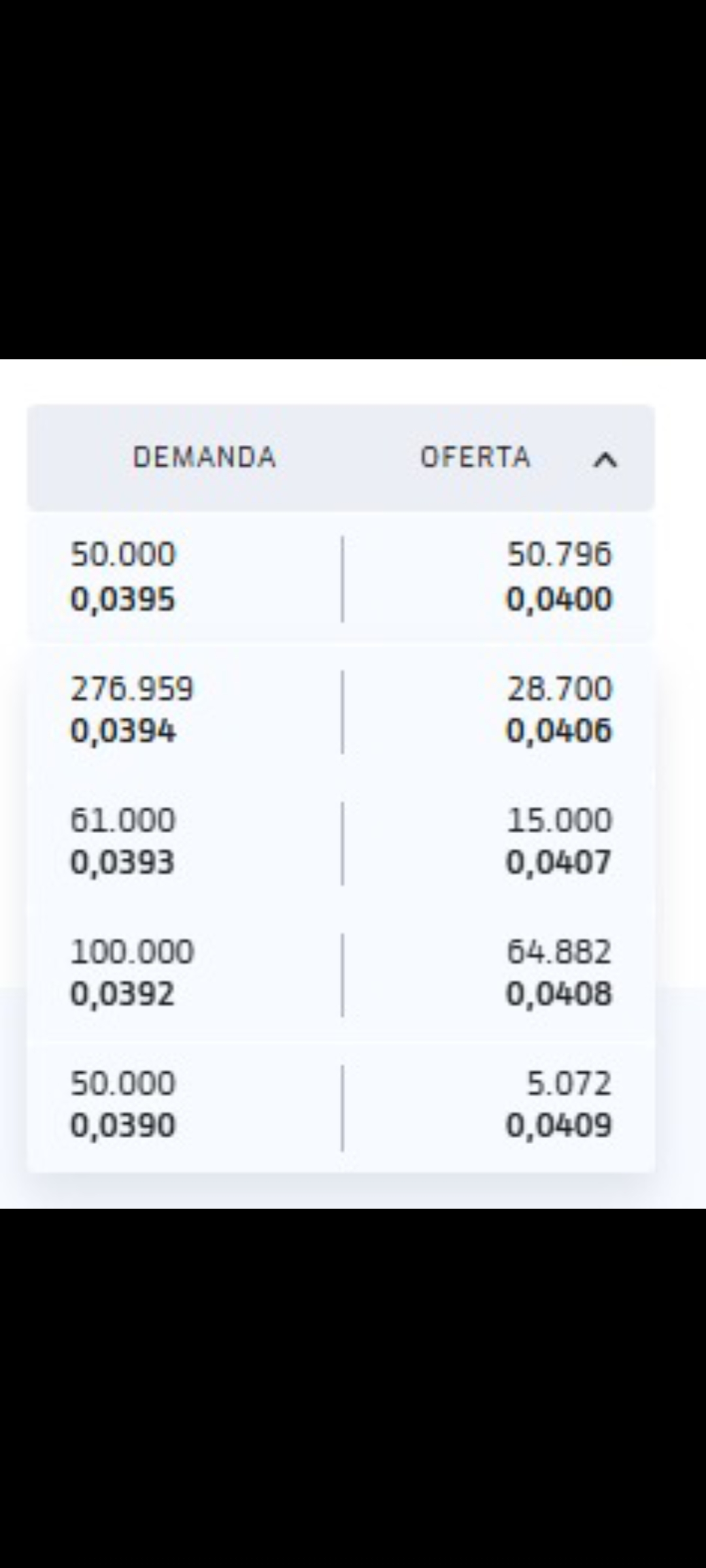Select offer volume 5.072
The image size is (706, 1568).
point(569,1084)
